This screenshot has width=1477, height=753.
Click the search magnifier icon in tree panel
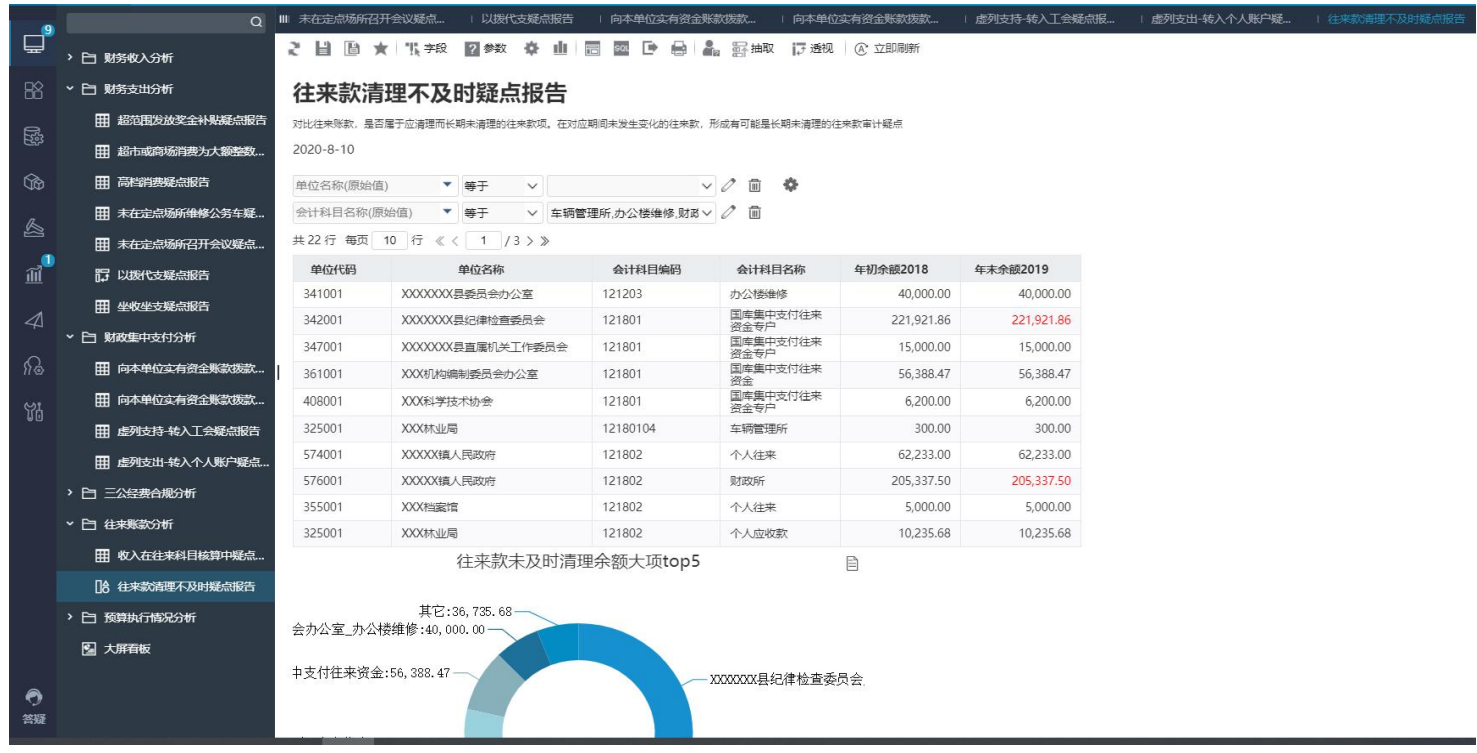(256, 21)
